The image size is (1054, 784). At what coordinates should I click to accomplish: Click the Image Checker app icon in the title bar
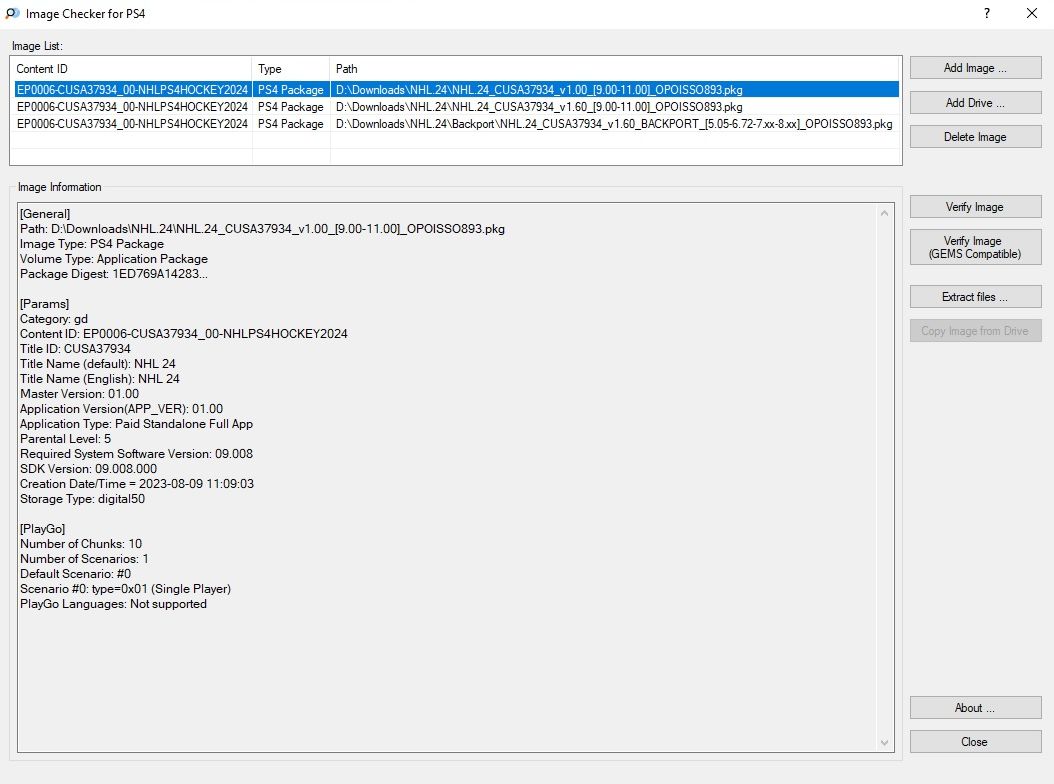[12, 13]
